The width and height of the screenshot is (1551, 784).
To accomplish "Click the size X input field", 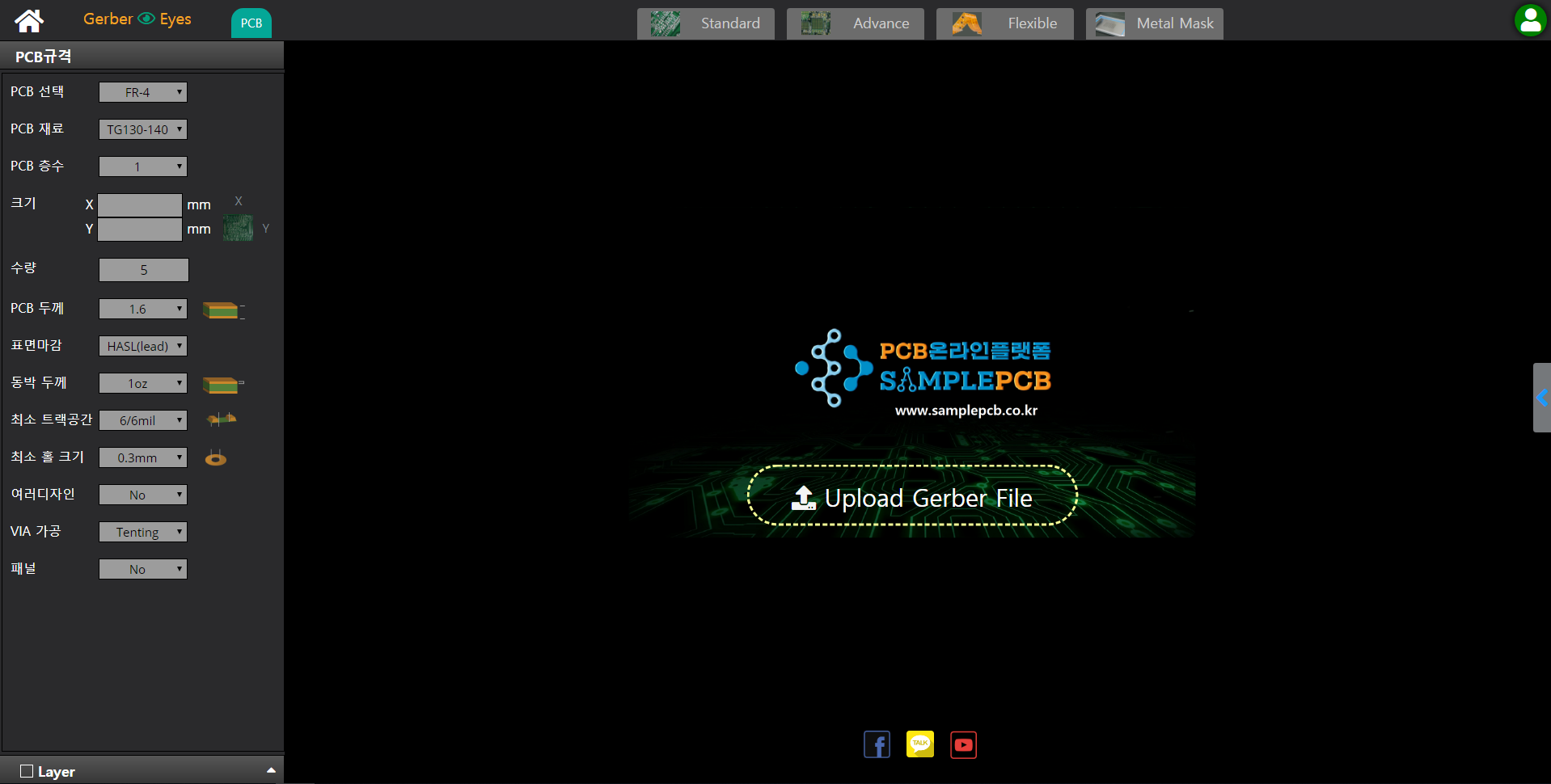I will 140,204.
